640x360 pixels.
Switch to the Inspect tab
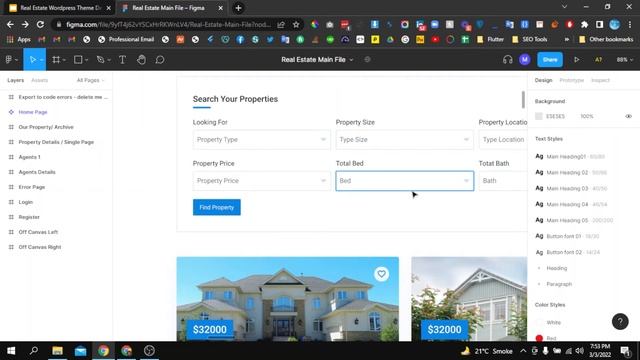tap(600, 80)
